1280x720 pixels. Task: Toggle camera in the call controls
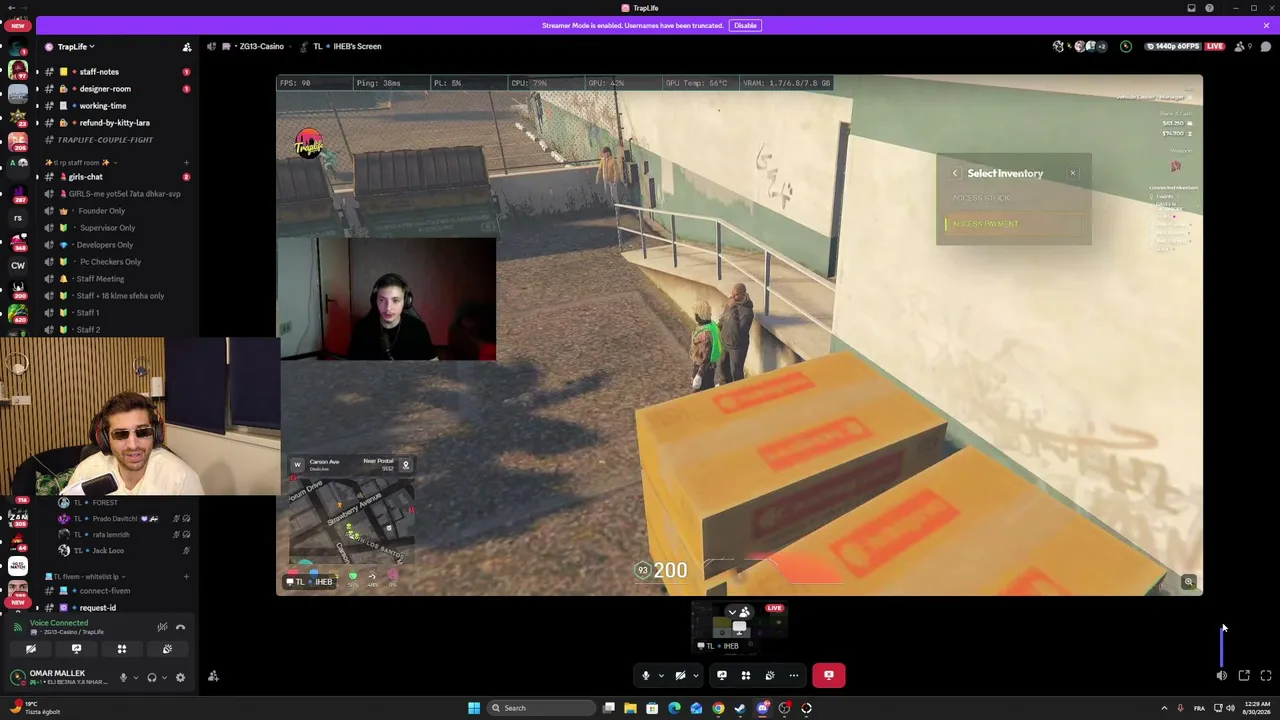click(680, 675)
